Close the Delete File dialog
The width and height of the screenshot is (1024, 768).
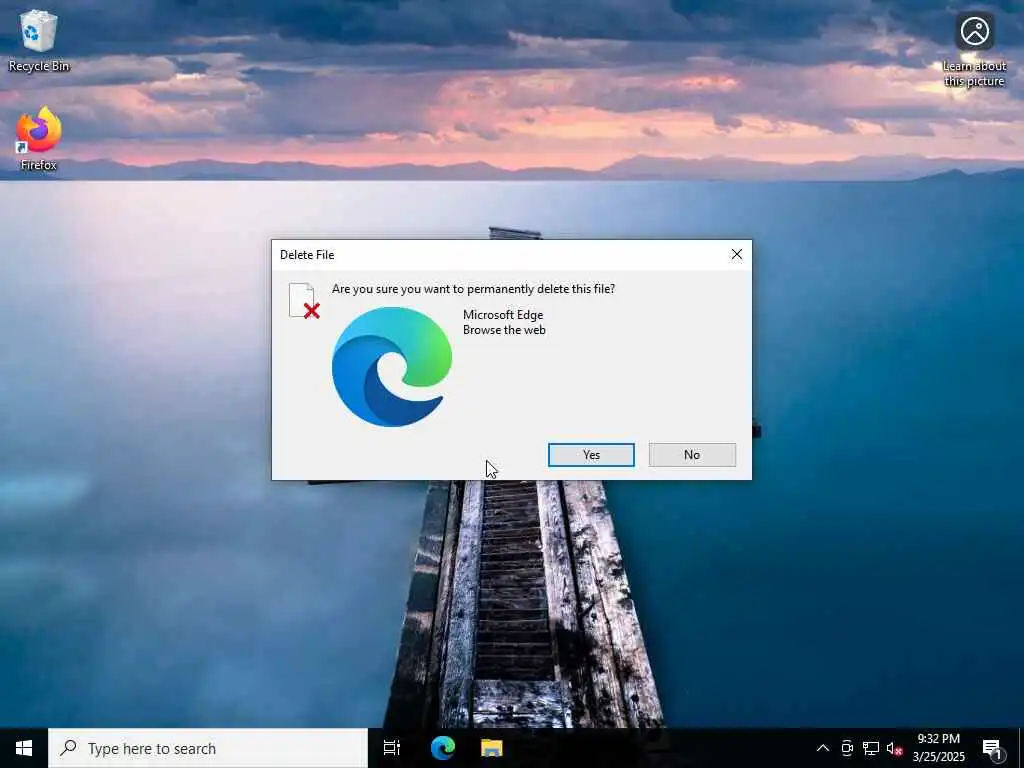coord(737,254)
